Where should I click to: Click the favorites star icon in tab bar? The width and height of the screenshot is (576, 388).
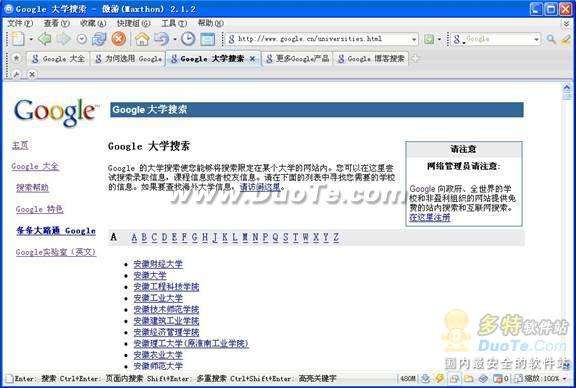pos(17,58)
